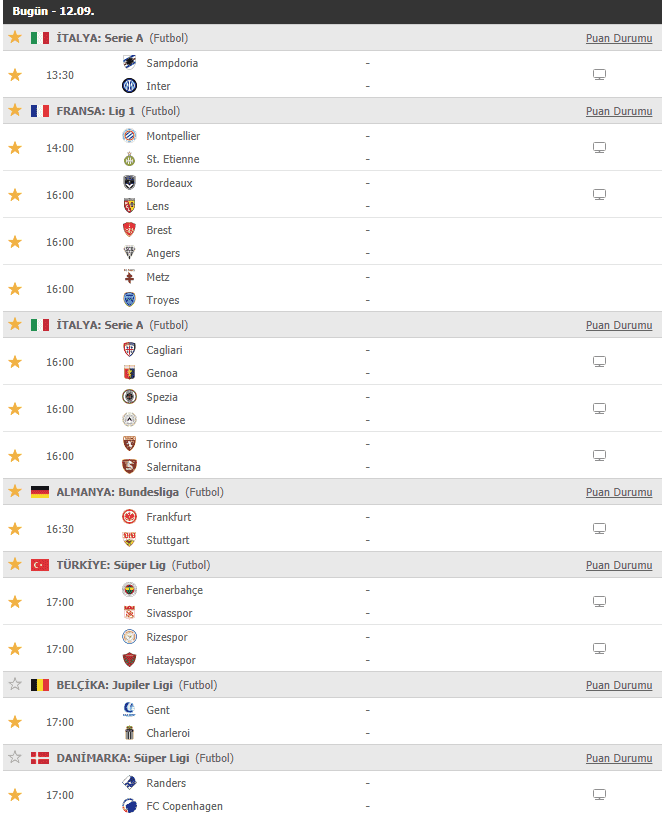Open Puan Durumu for Fransa Lig 1
Screen dimensions: 662x815
pyautogui.click(x=619, y=111)
